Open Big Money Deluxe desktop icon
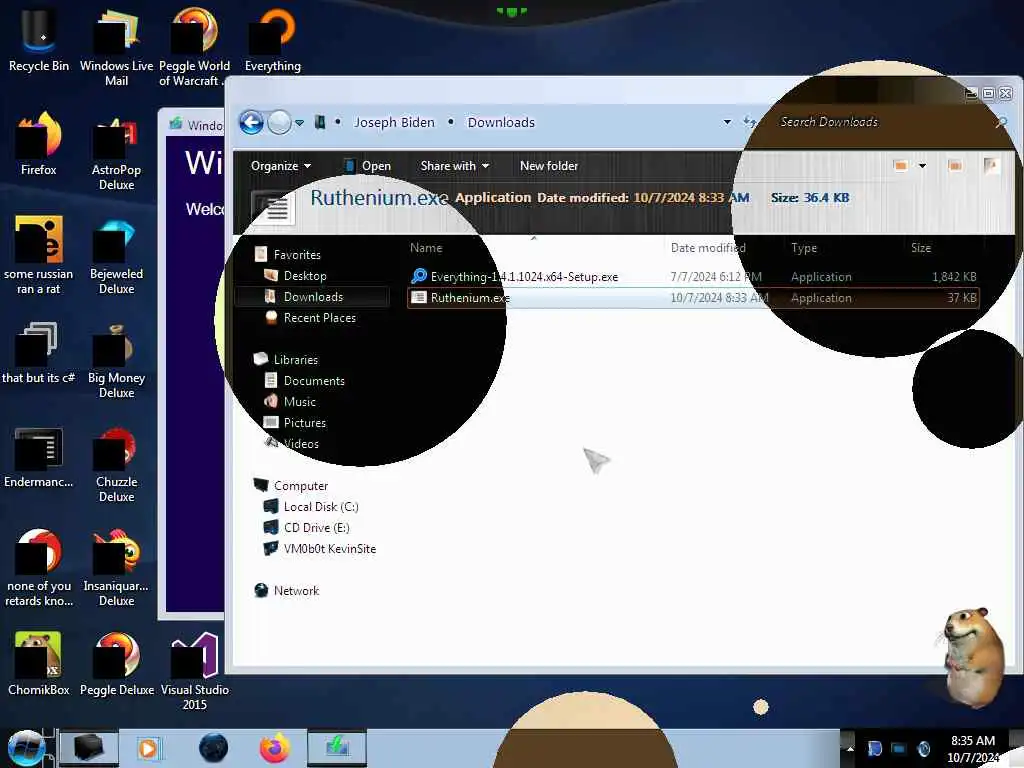1024x768 pixels. pyautogui.click(x=116, y=359)
